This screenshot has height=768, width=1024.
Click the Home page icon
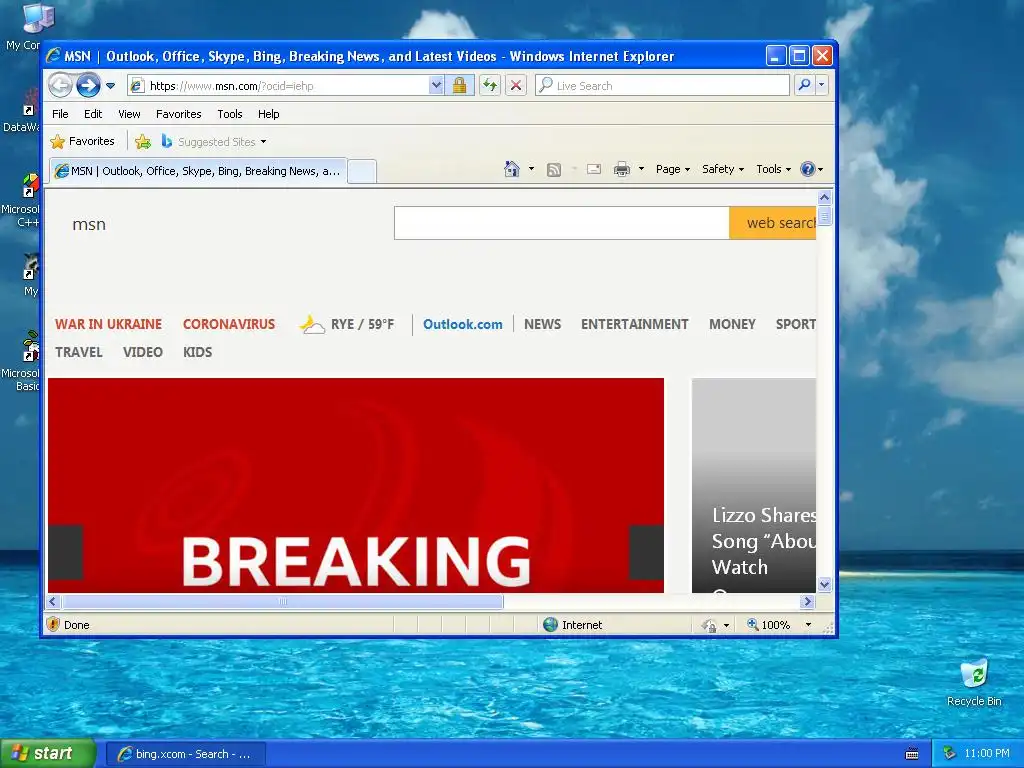coord(512,169)
